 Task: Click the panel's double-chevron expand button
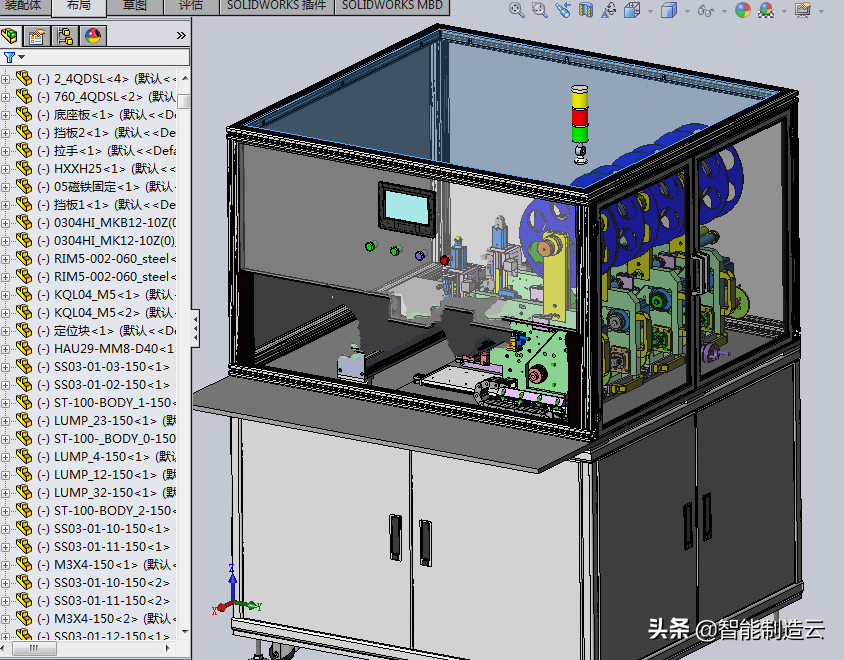click(x=181, y=36)
